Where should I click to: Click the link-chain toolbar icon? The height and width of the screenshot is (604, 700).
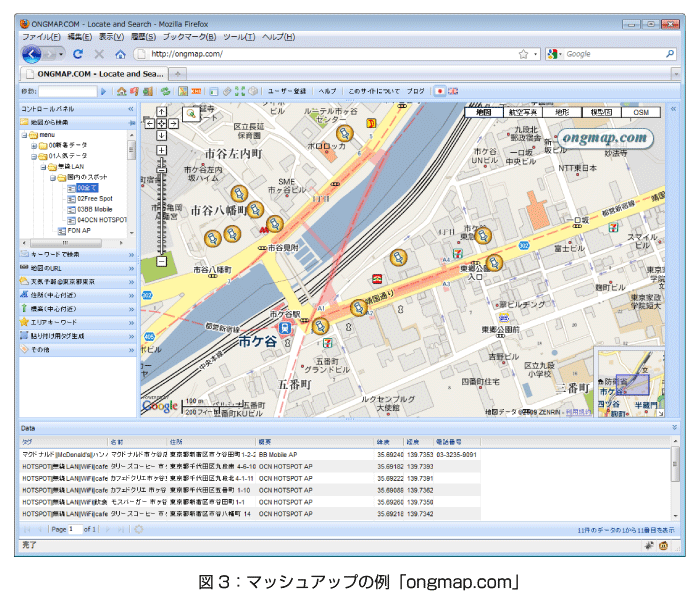pos(227,92)
